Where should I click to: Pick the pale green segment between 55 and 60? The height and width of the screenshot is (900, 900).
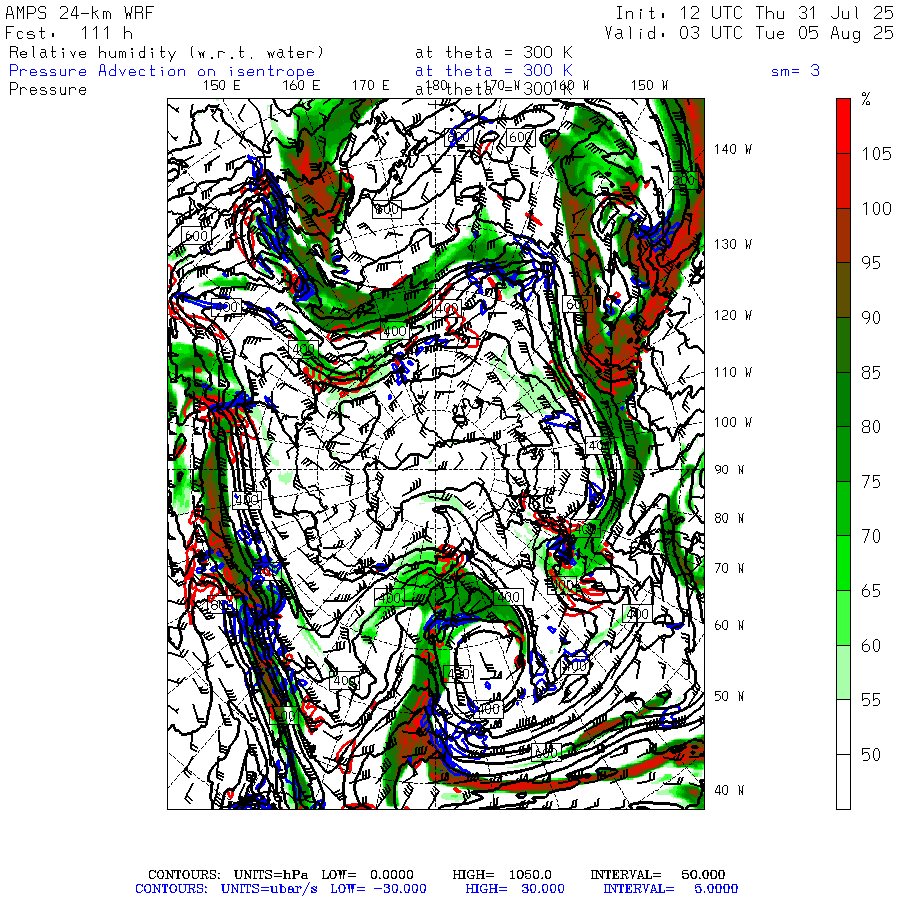click(x=843, y=672)
